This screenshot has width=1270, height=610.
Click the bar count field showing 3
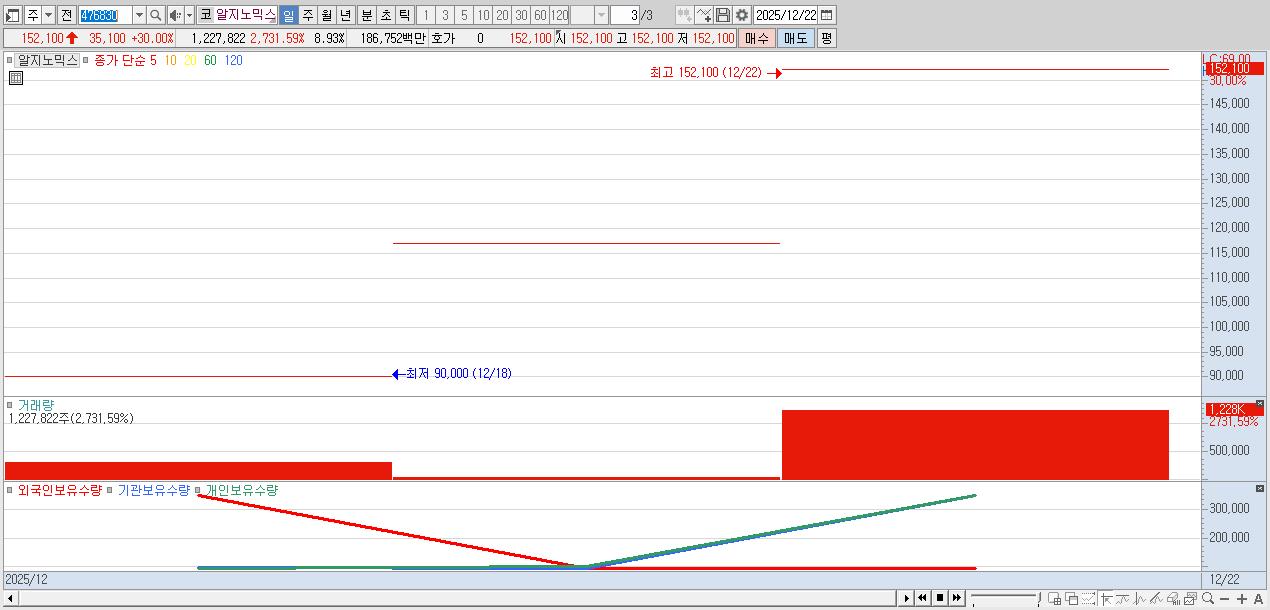click(624, 15)
